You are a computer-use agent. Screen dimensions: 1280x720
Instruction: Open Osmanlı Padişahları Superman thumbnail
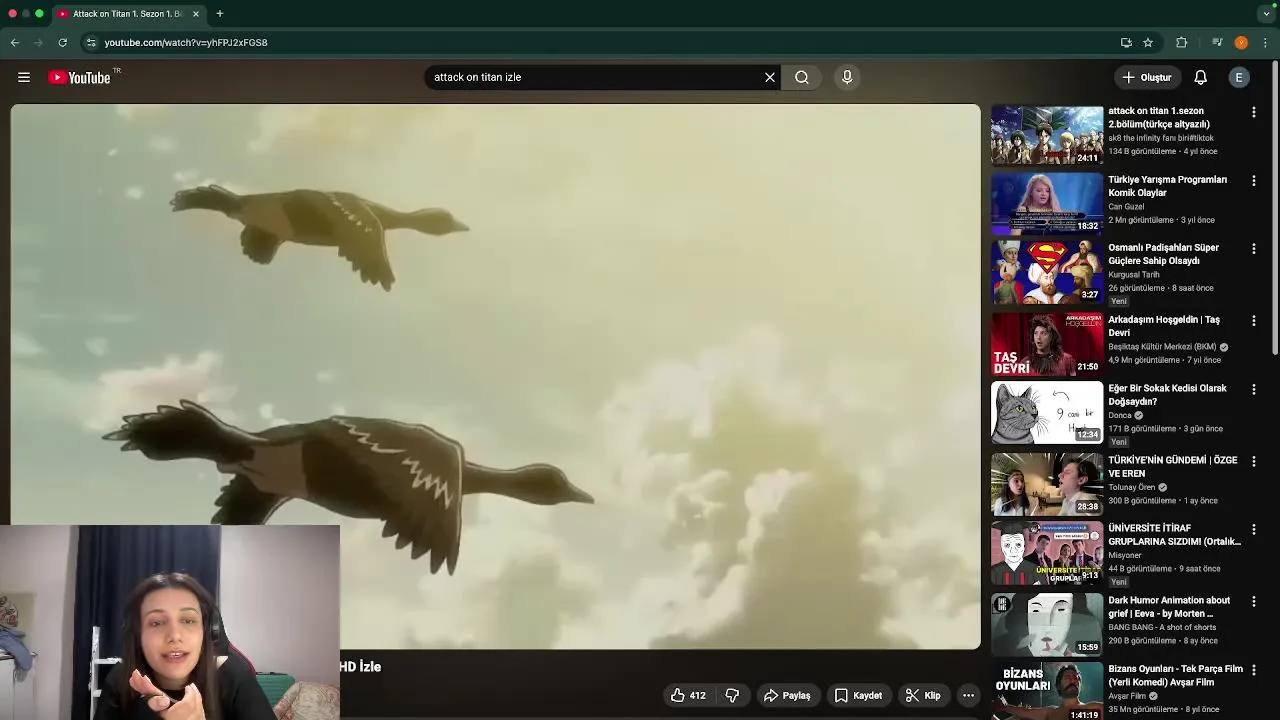point(1047,271)
